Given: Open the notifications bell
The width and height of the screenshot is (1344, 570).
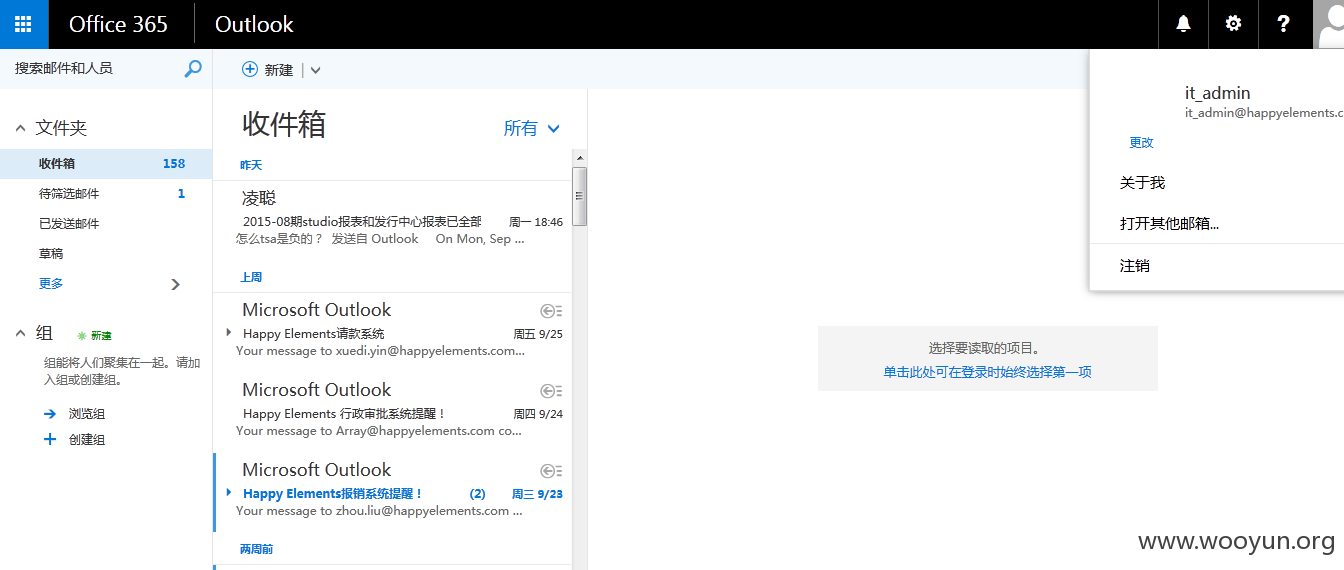Looking at the screenshot, I should tap(1183, 24).
